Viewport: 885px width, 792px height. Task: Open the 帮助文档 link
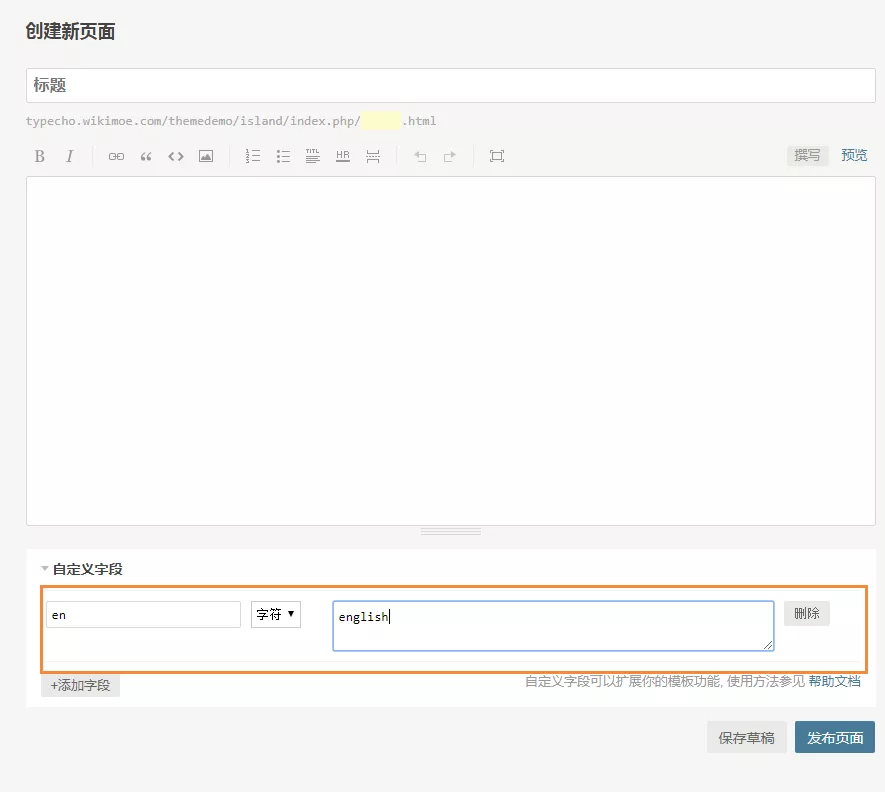pos(834,680)
